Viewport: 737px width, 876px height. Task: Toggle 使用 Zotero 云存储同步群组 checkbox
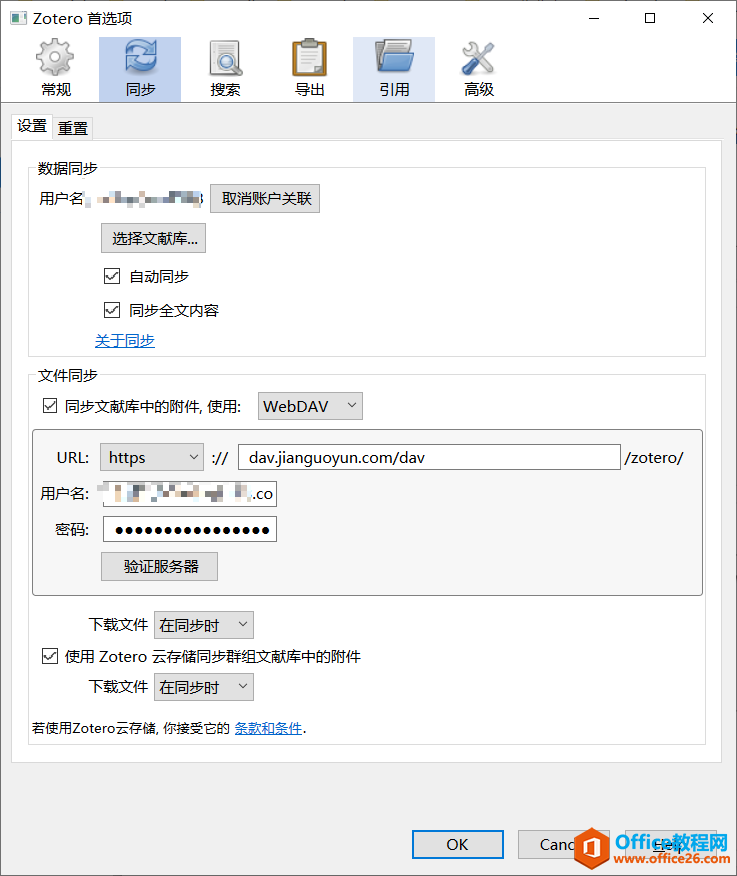point(50,656)
